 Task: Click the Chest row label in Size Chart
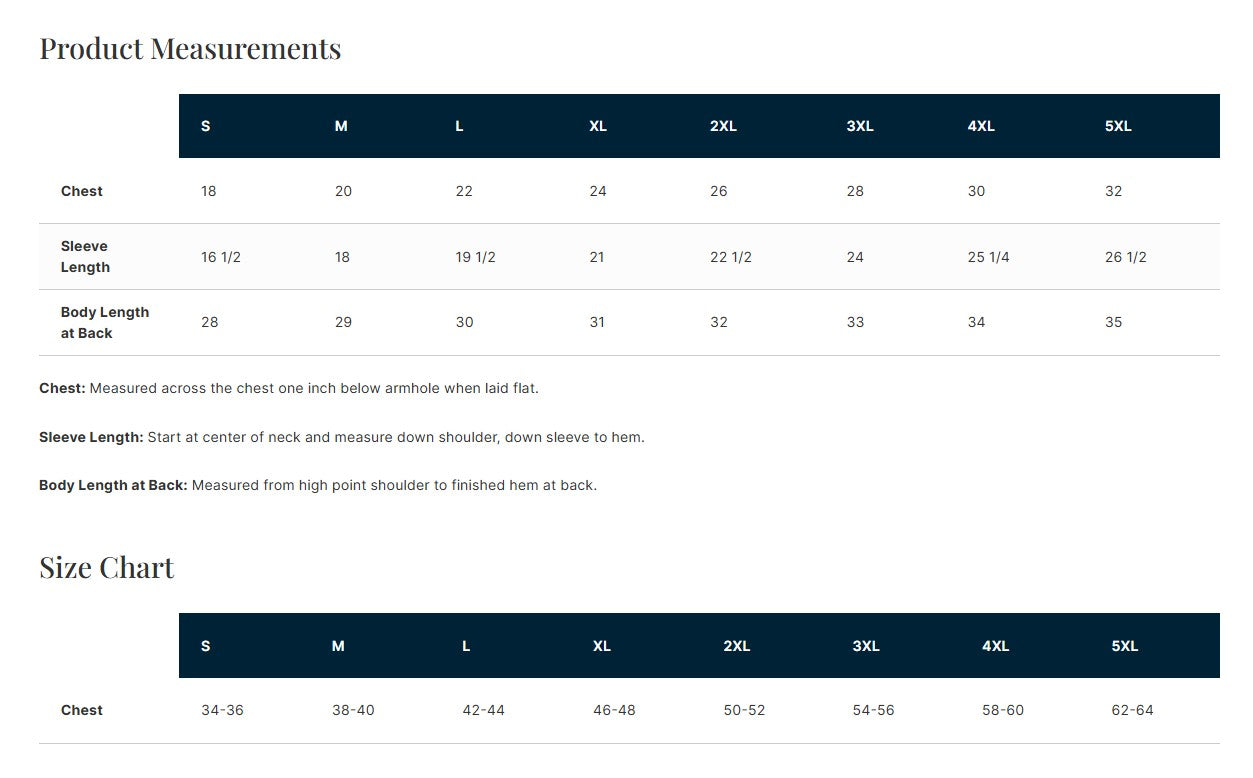(x=82, y=710)
